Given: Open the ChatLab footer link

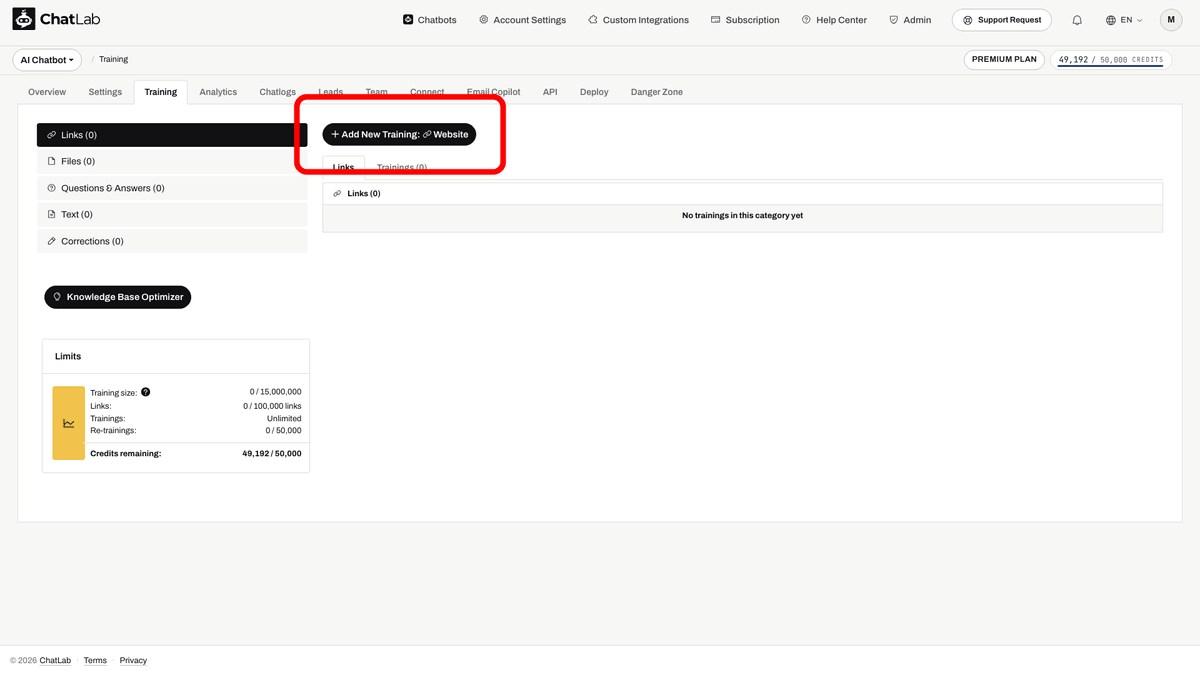Looking at the screenshot, I should 55,660.
